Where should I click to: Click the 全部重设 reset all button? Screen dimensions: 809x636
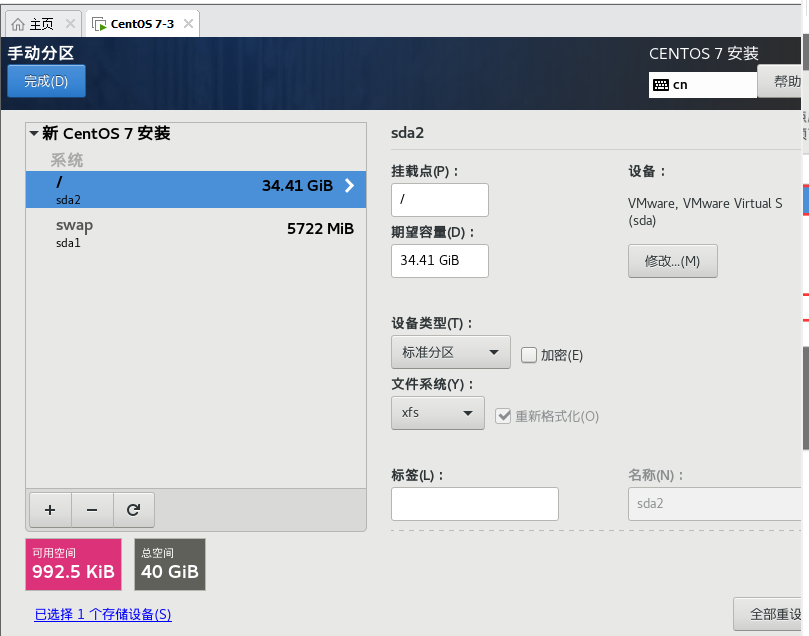pos(769,614)
